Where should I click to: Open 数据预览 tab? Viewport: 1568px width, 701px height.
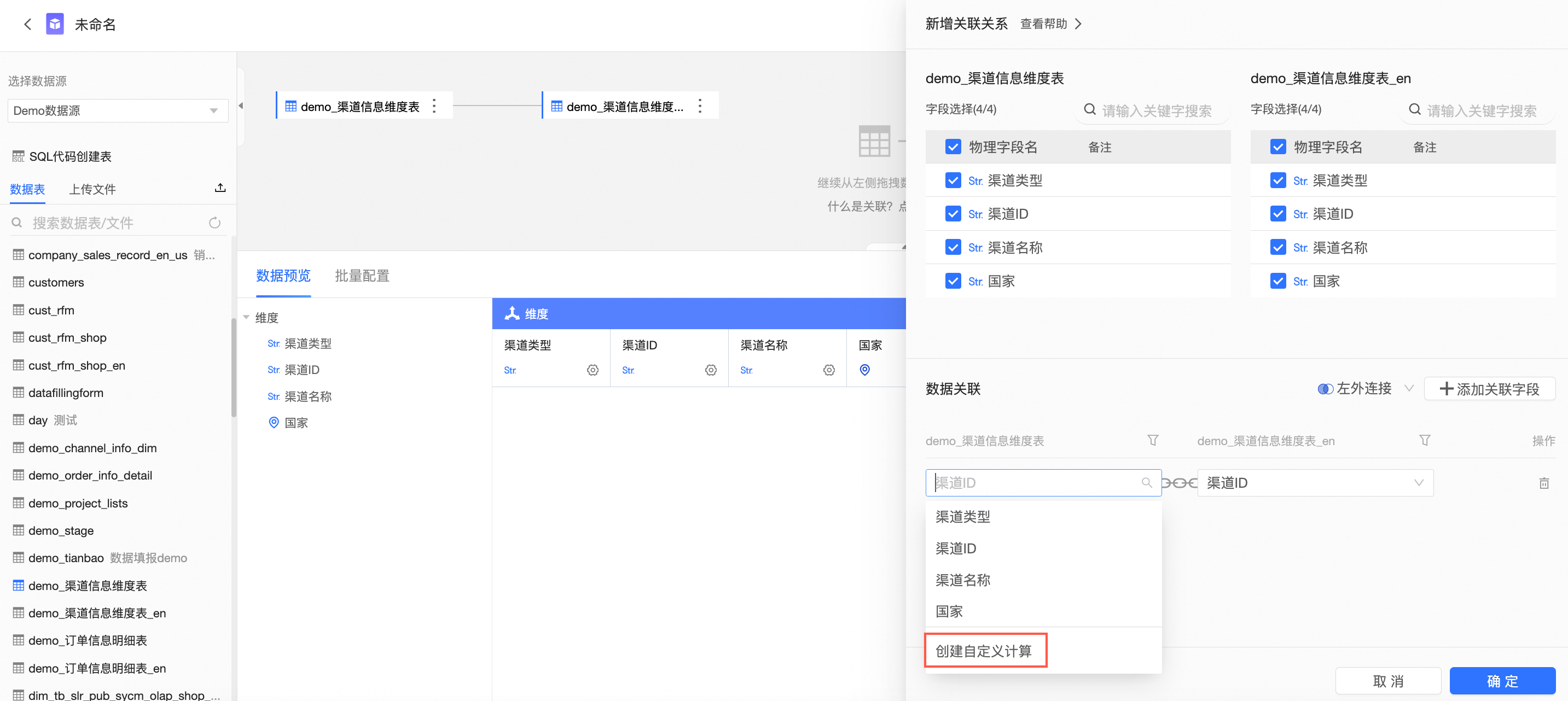283,276
